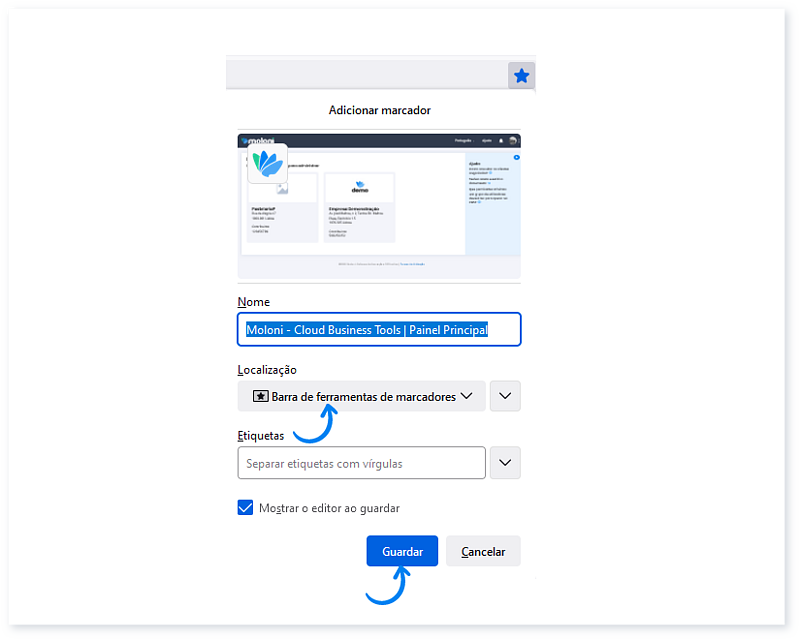Click the blue circular icon atop the Ajuda panel
The image size is (800, 640).
click(x=516, y=156)
